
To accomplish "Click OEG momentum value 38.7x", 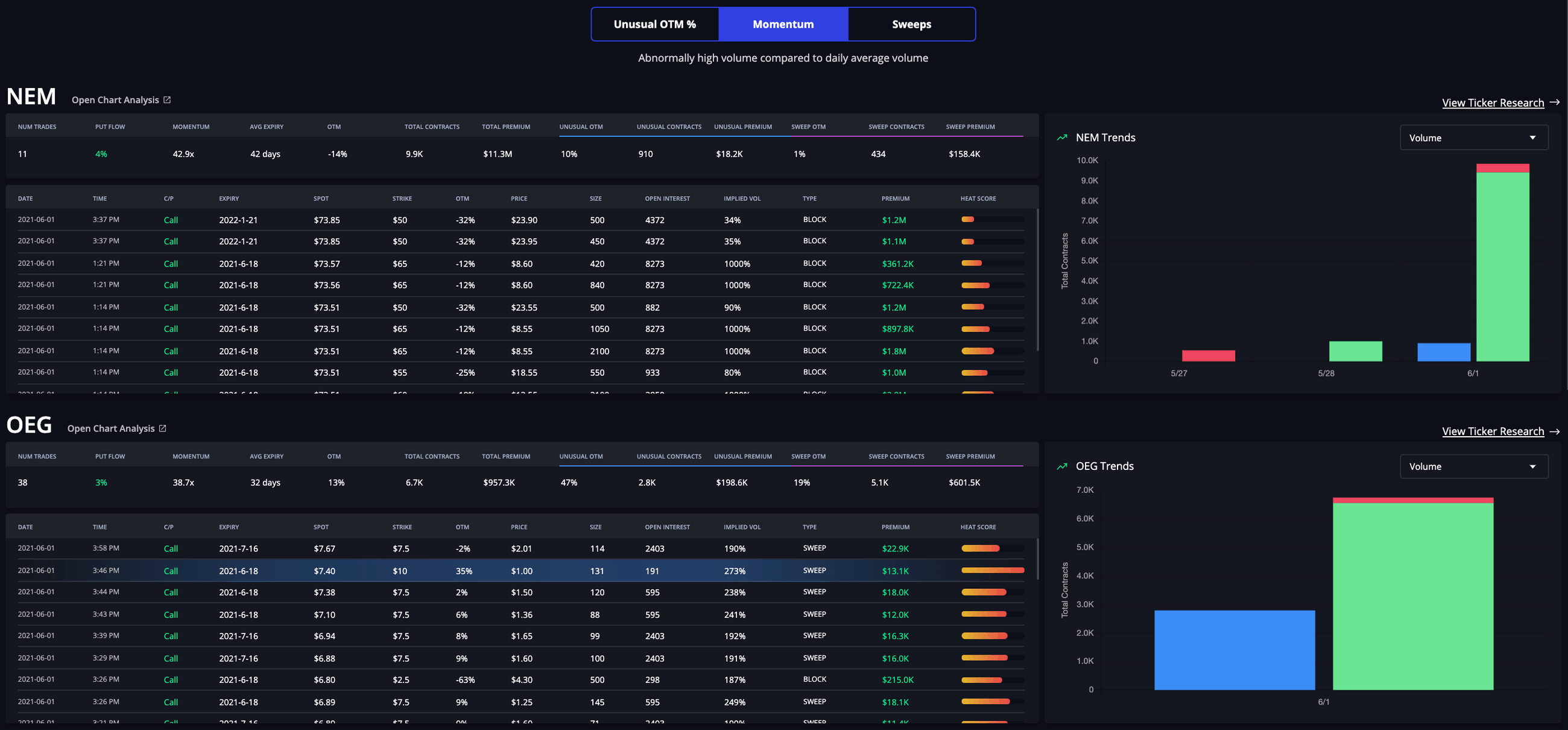I will (x=183, y=483).
